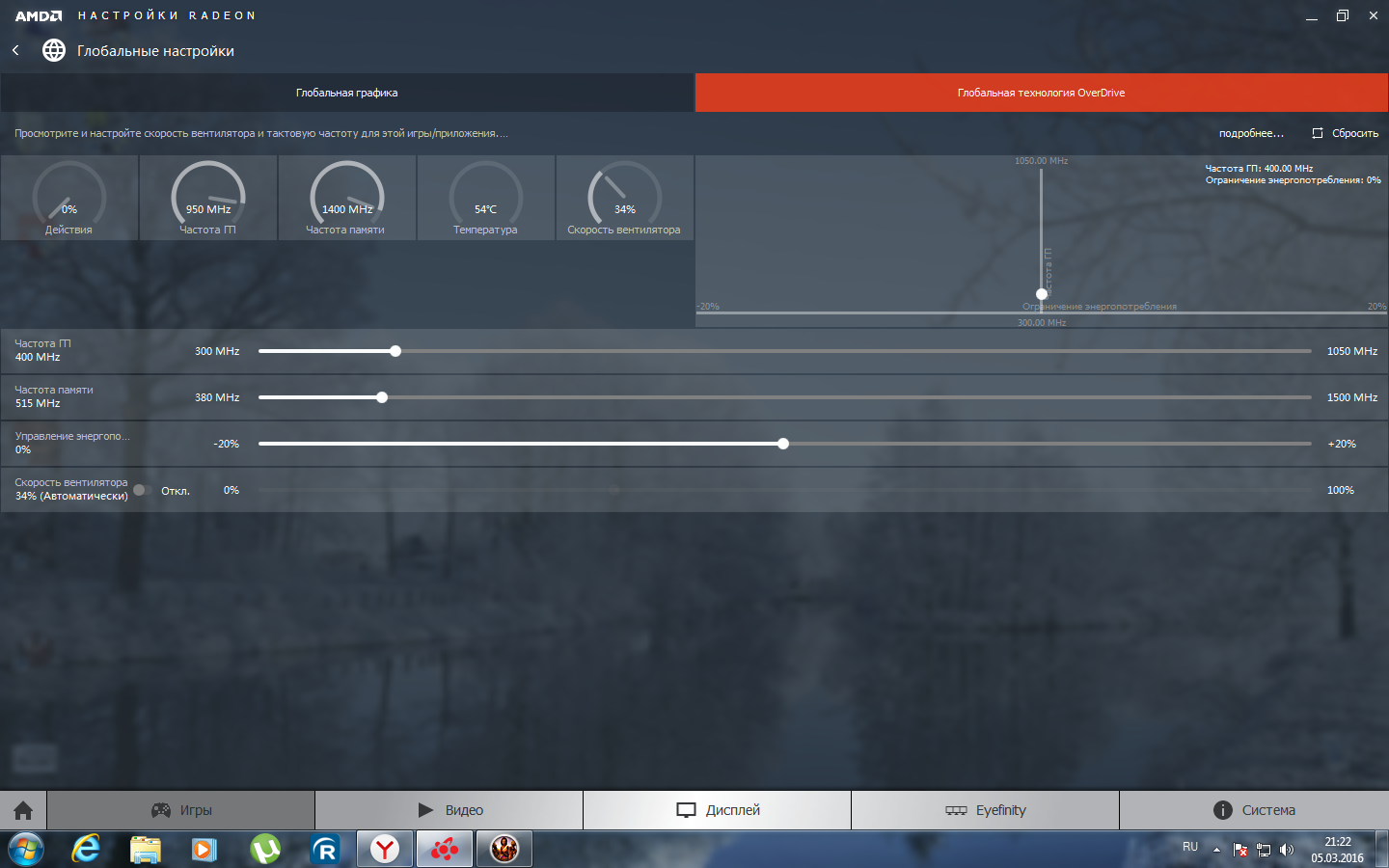Select the Частота памяти 1400 MHz gauge

tap(347, 198)
